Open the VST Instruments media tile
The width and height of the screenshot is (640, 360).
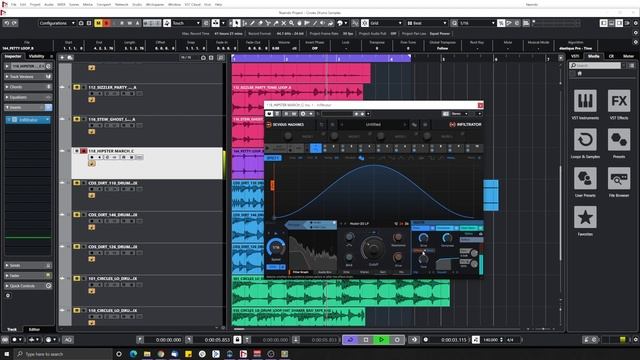pyautogui.click(x=585, y=101)
